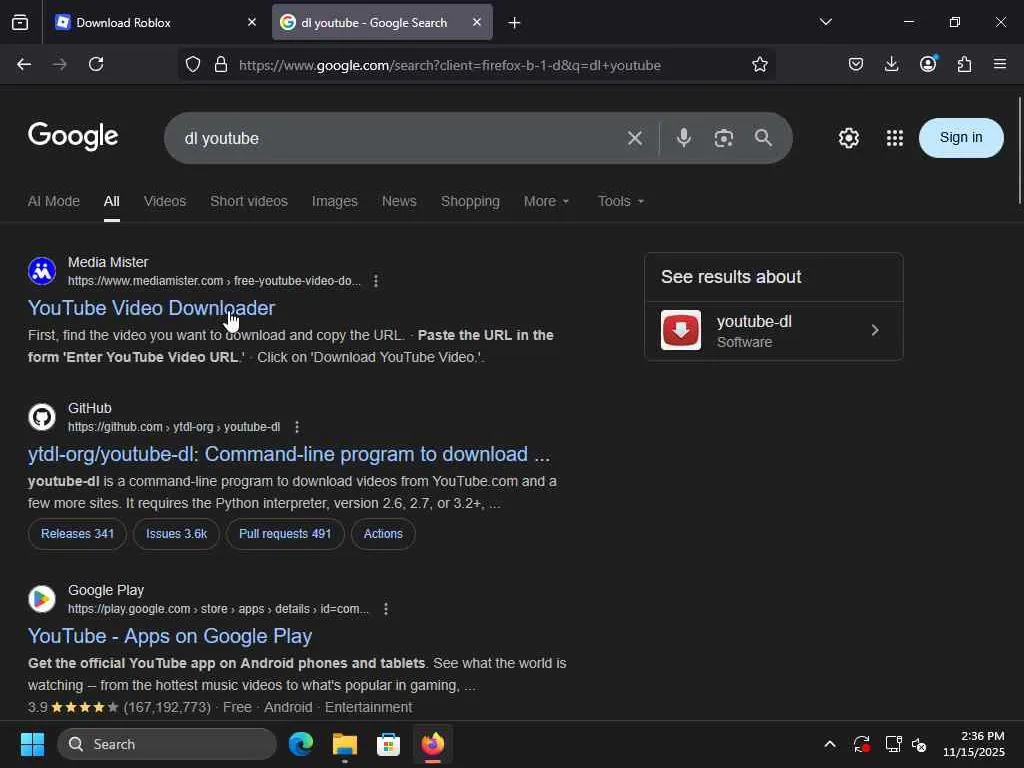
Task: Close the dl youtube search tab
Action: 477,22
